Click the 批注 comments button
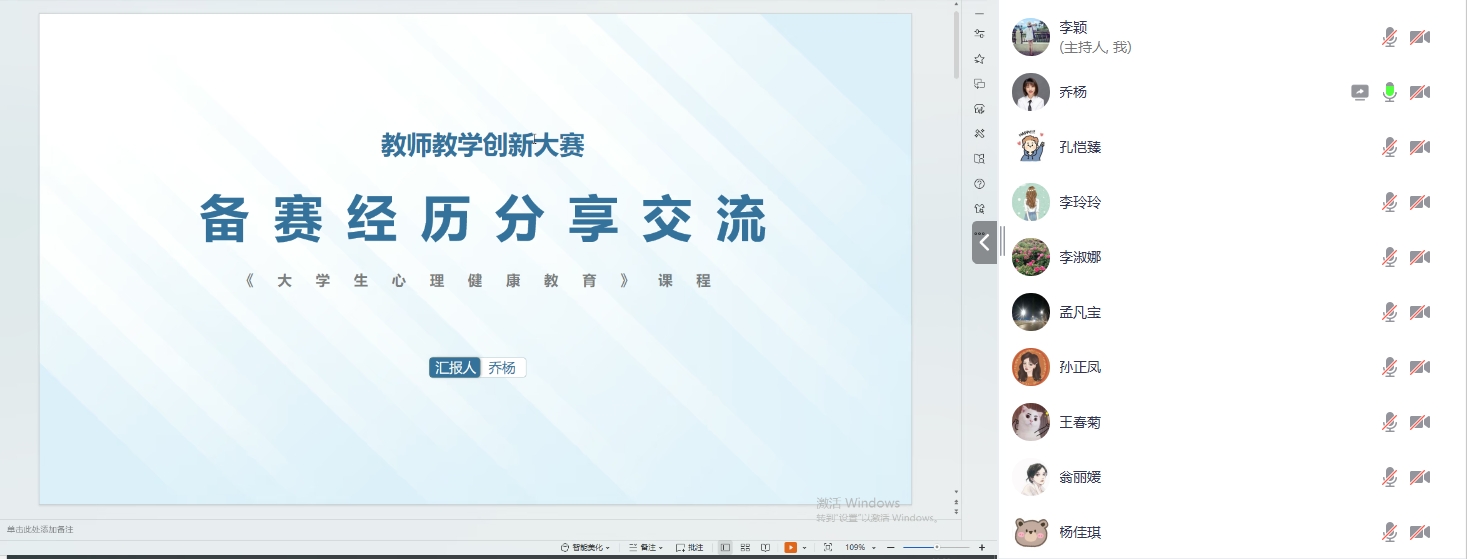 690,548
